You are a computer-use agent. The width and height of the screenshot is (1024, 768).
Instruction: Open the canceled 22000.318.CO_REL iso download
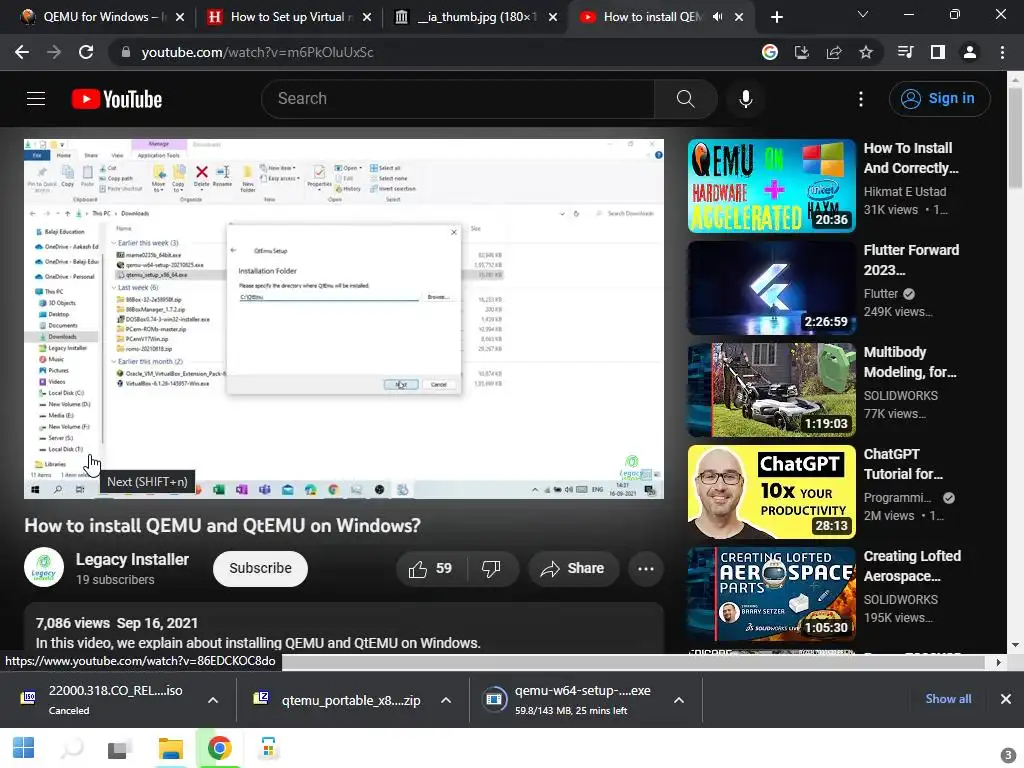pos(116,699)
